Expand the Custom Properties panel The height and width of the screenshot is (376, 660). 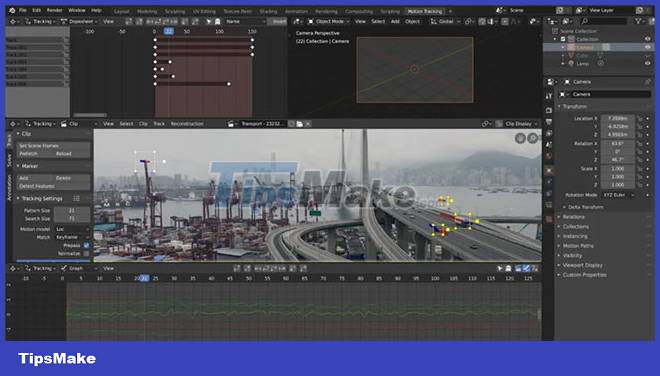pos(584,275)
